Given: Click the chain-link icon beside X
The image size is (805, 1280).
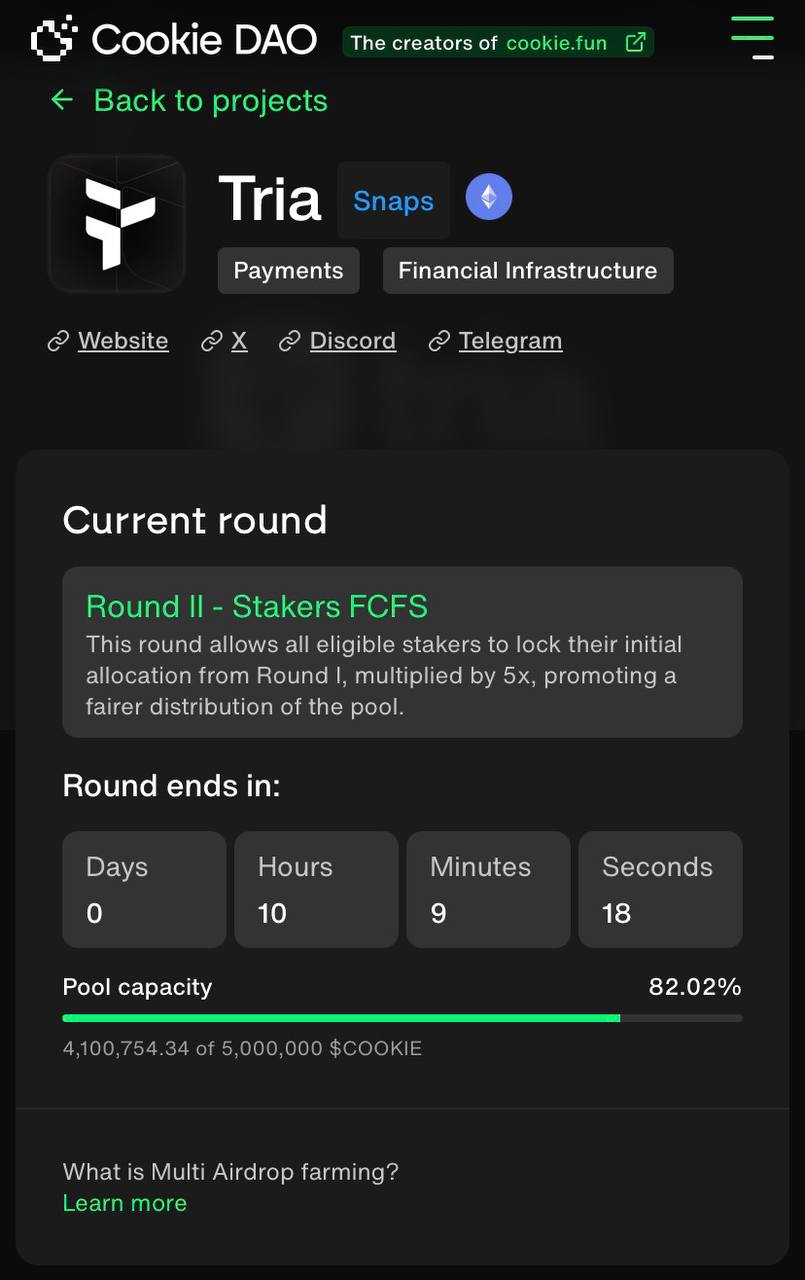Looking at the screenshot, I should point(211,341).
